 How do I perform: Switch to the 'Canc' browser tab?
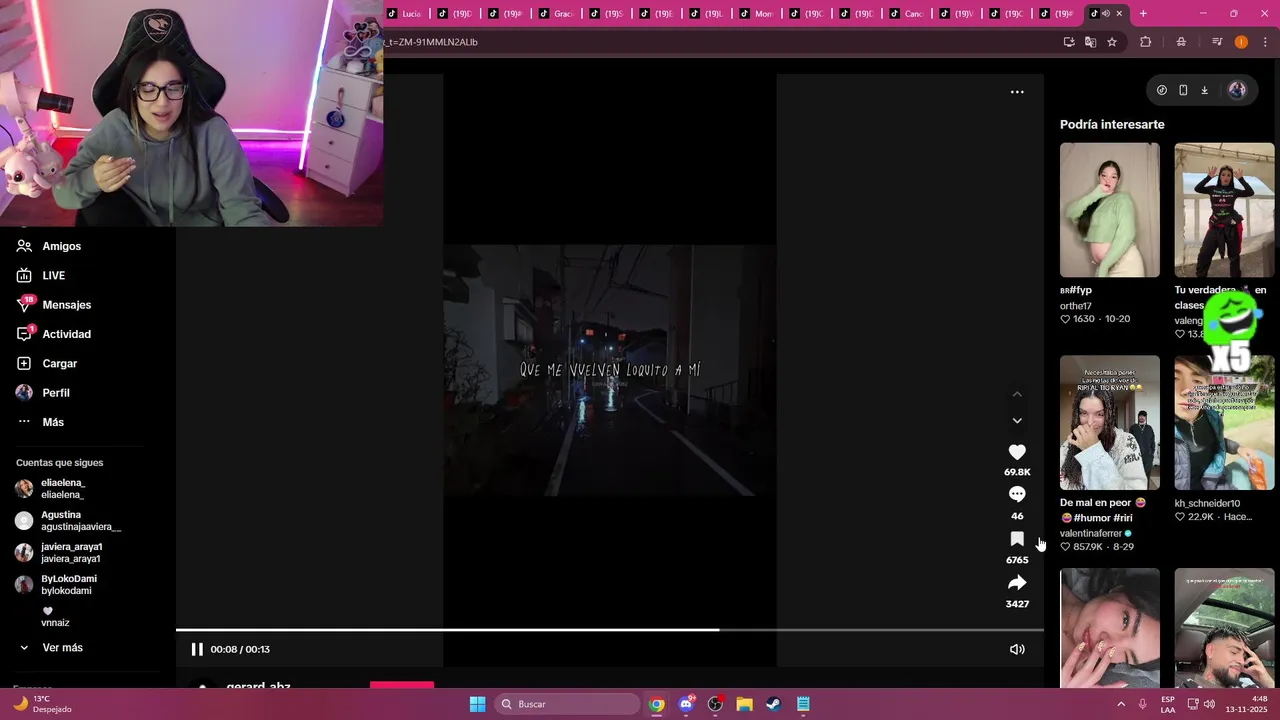point(908,14)
